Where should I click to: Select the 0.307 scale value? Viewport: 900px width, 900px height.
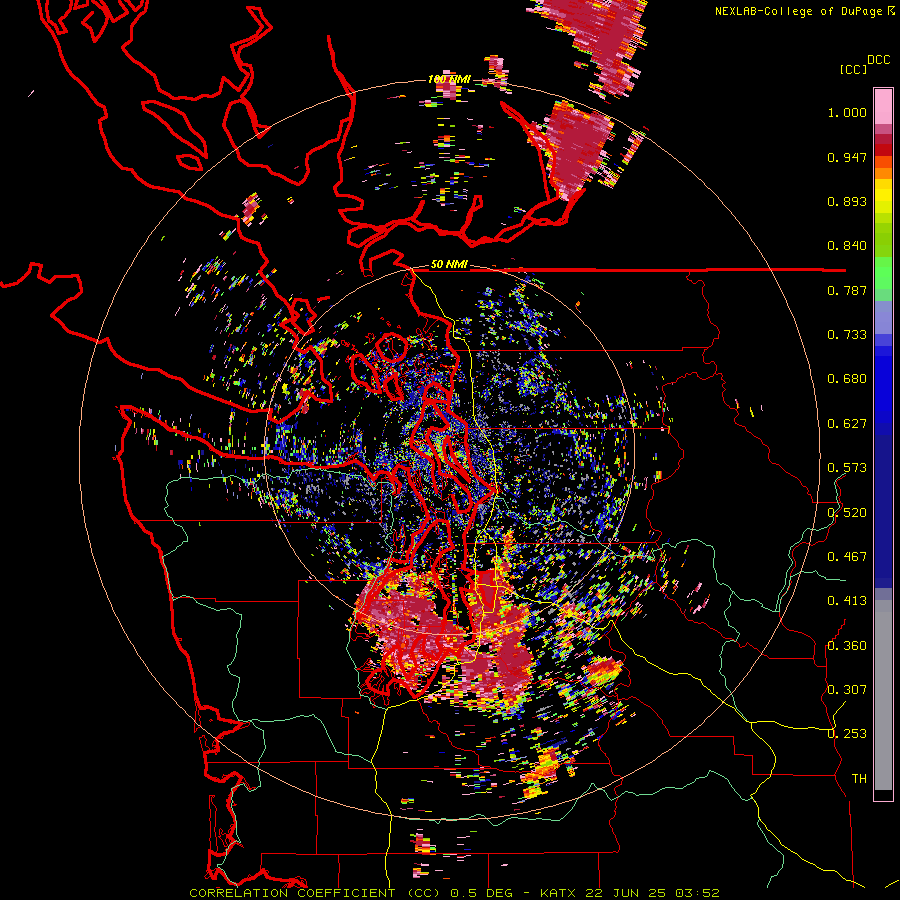(847, 689)
